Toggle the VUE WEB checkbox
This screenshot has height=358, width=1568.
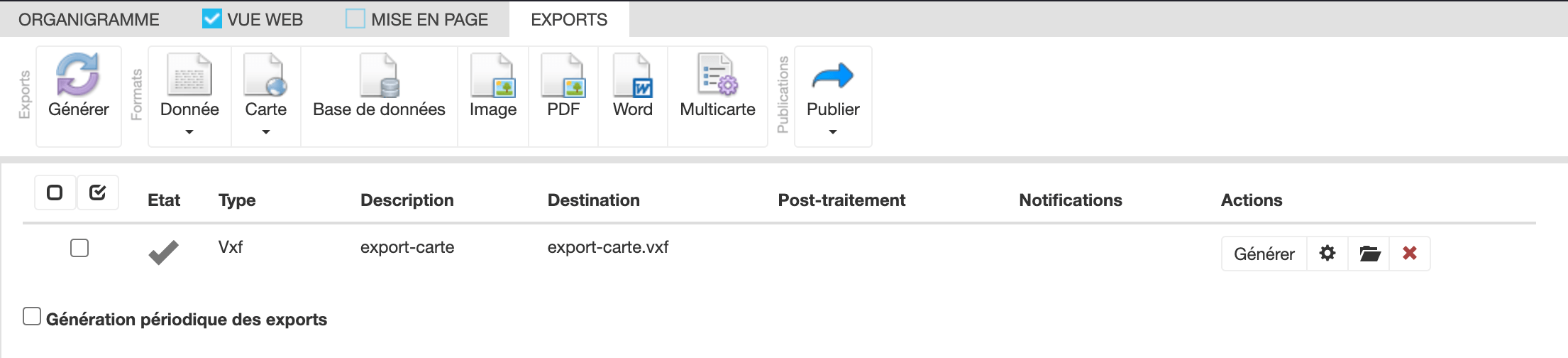pyautogui.click(x=212, y=18)
